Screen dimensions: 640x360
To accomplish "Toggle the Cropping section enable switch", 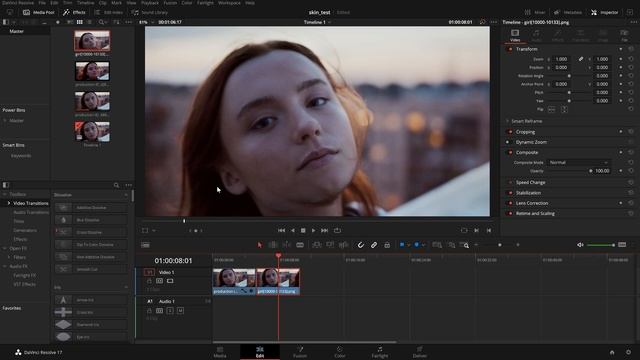I will point(510,132).
